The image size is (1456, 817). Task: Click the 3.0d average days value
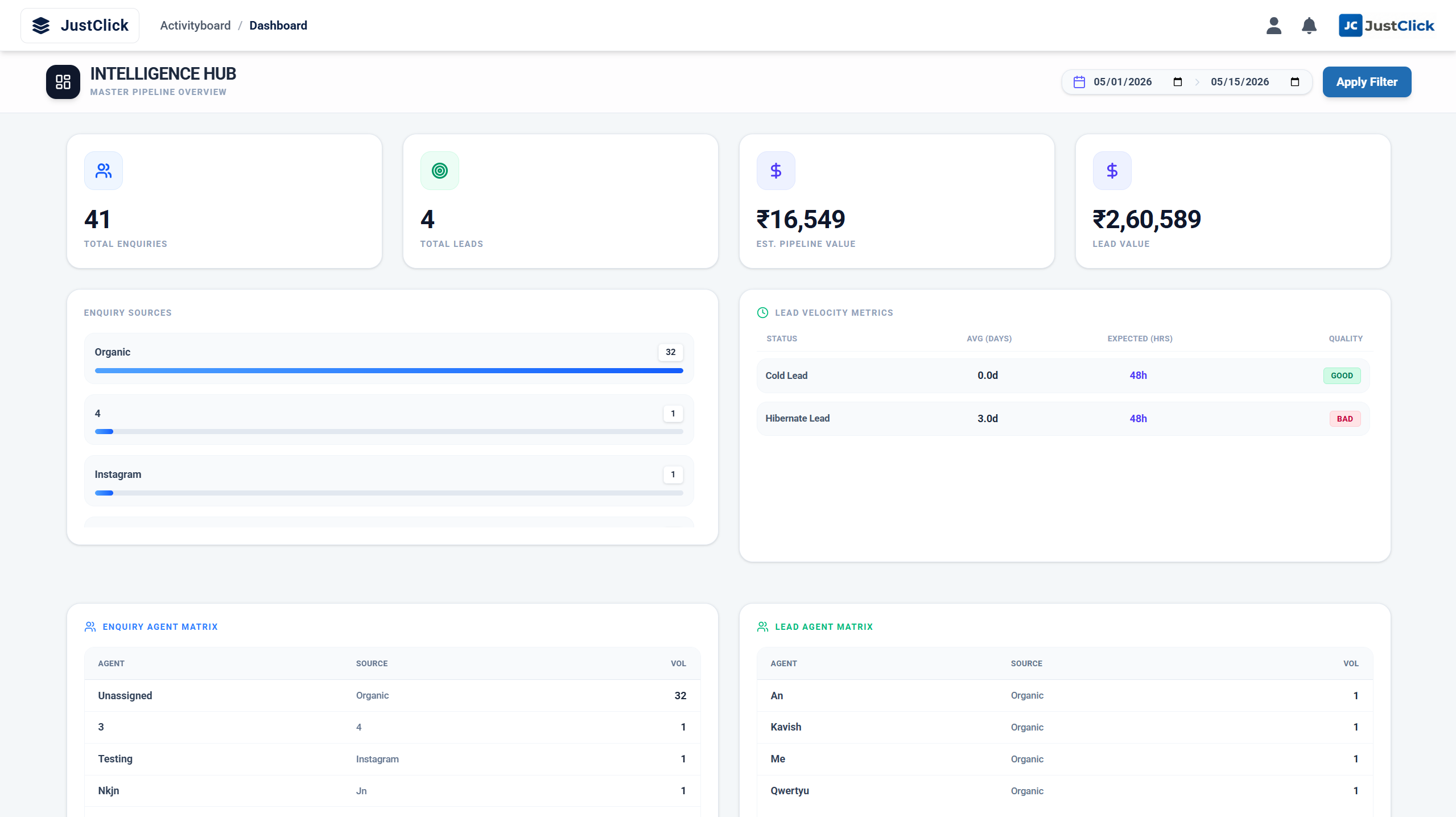pos(988,419)
